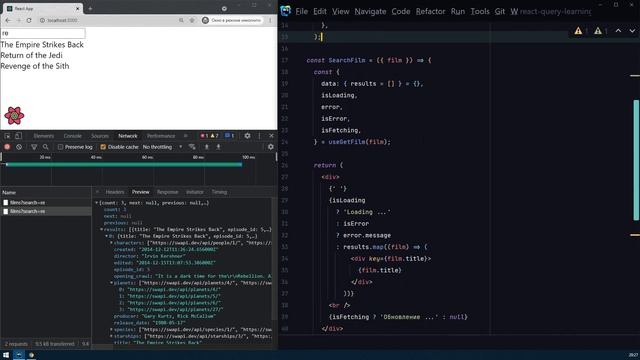Click the first warning triangle in the editor
This screenshot has width=640, height=360.
pyautogui.click(x=578, y=31)
